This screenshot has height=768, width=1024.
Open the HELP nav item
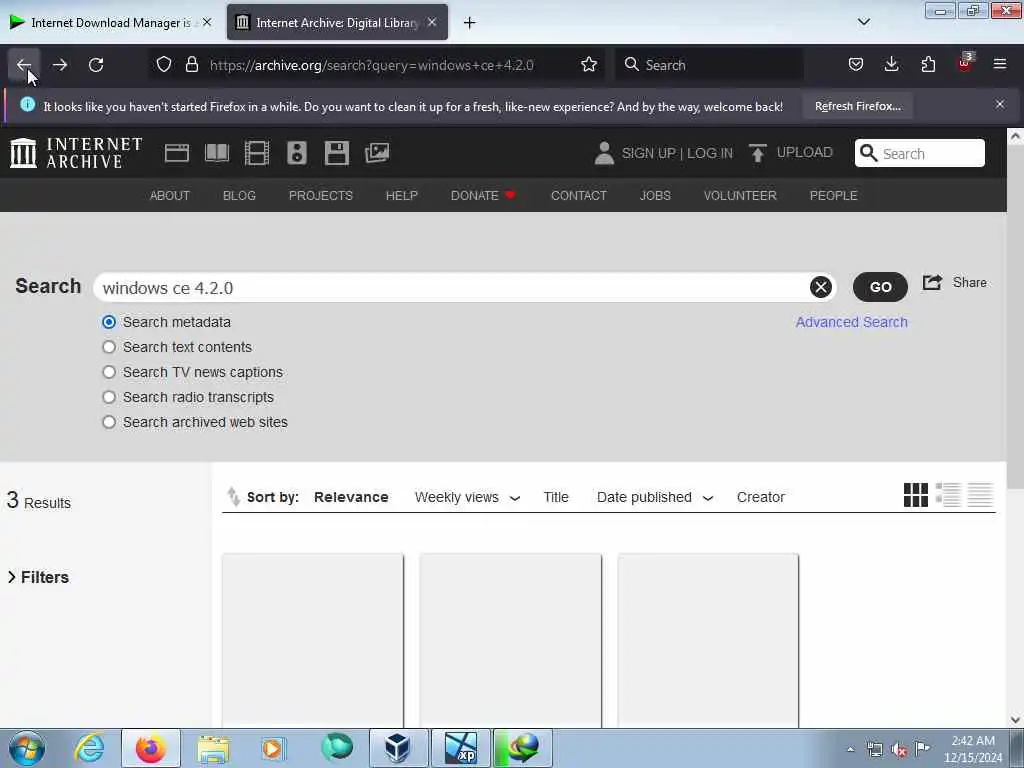tap(402, 196)
